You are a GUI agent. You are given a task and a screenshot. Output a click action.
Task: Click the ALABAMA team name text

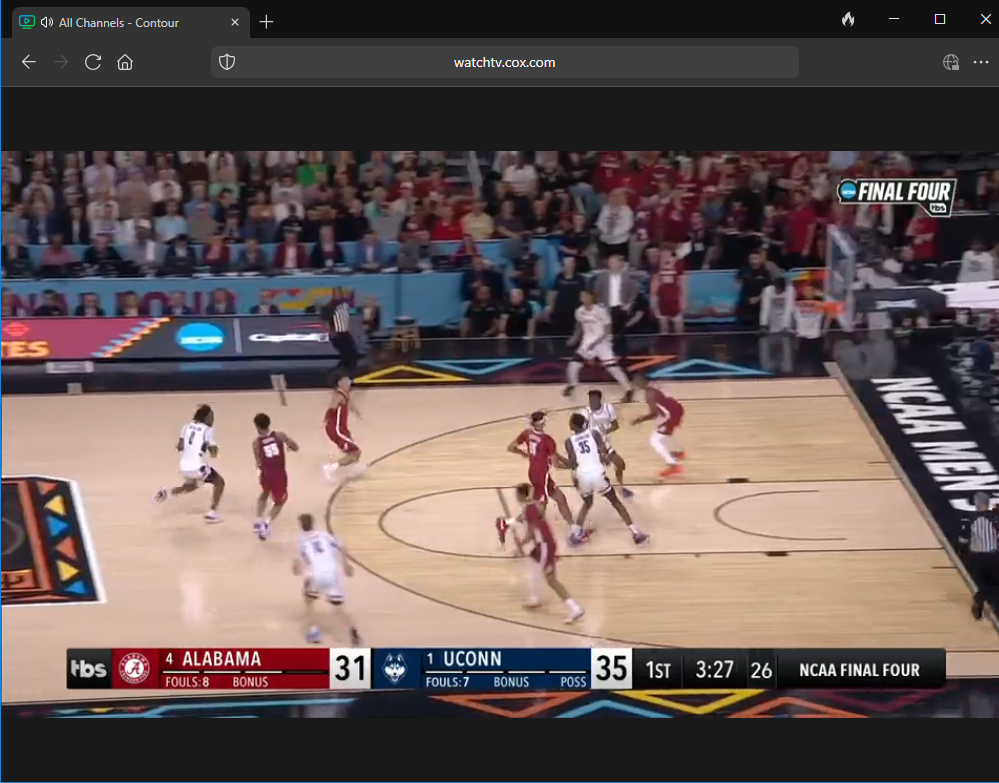(x=222, y=659)
